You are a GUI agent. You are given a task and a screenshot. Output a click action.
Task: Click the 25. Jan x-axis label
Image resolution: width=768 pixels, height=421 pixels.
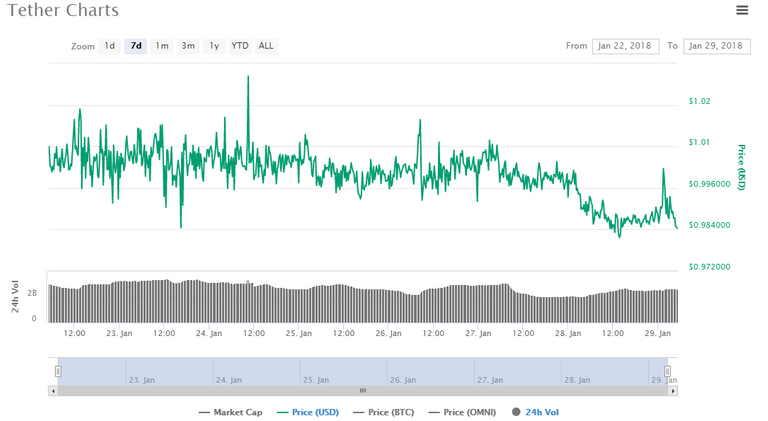pos(299,333)
